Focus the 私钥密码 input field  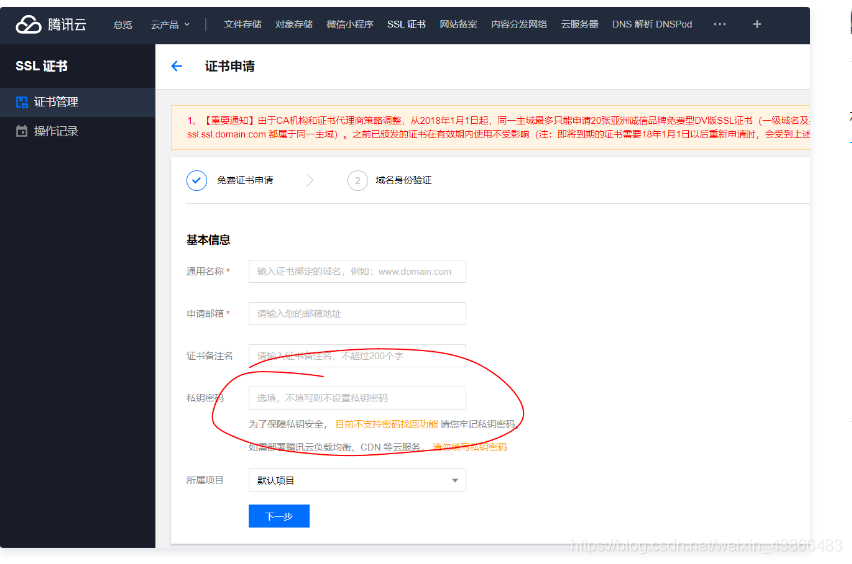pyautogui.click(x=357, y=398)
